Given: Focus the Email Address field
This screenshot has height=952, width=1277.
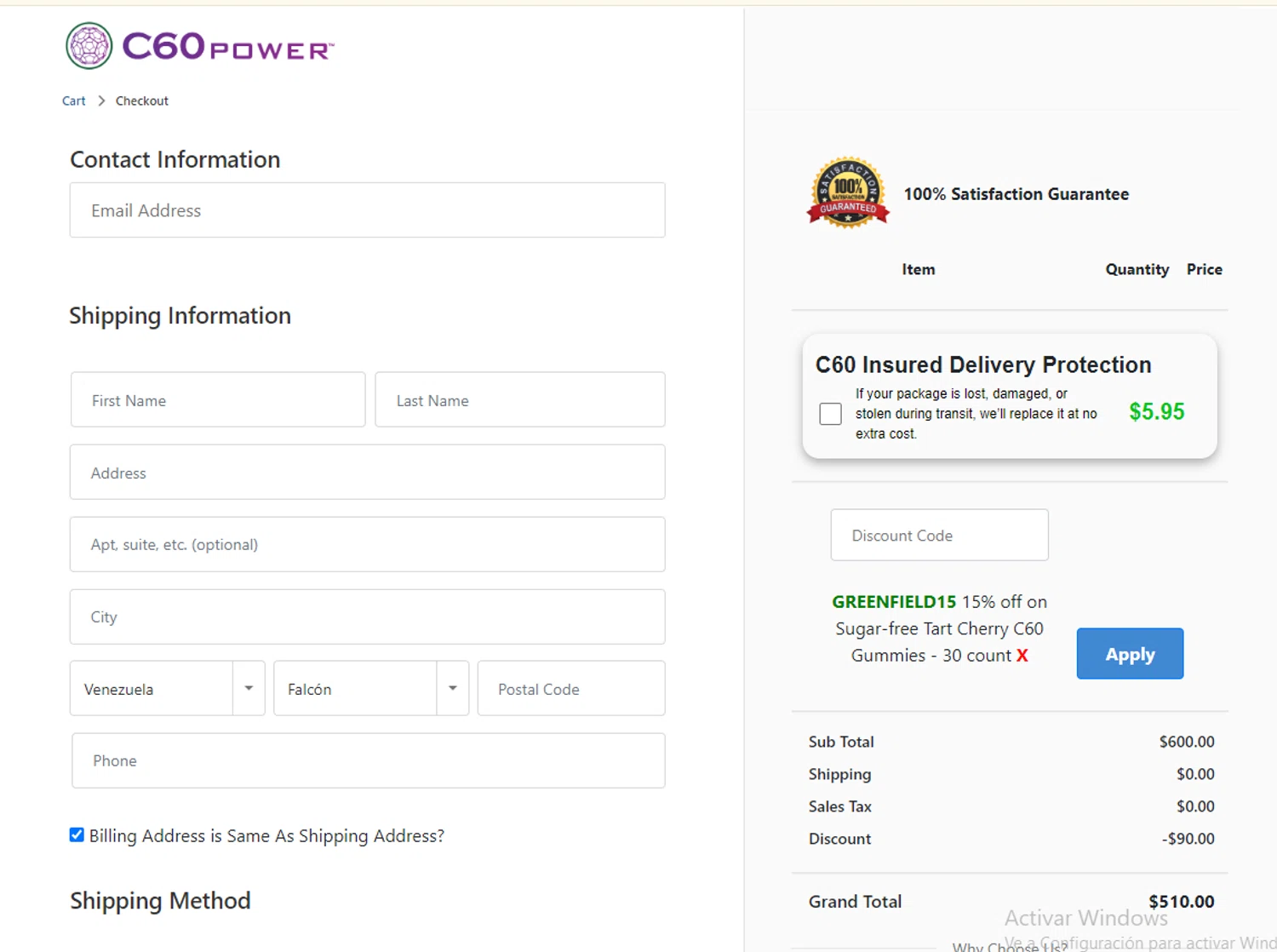Looking at the screenshot, I should point(367,210).
